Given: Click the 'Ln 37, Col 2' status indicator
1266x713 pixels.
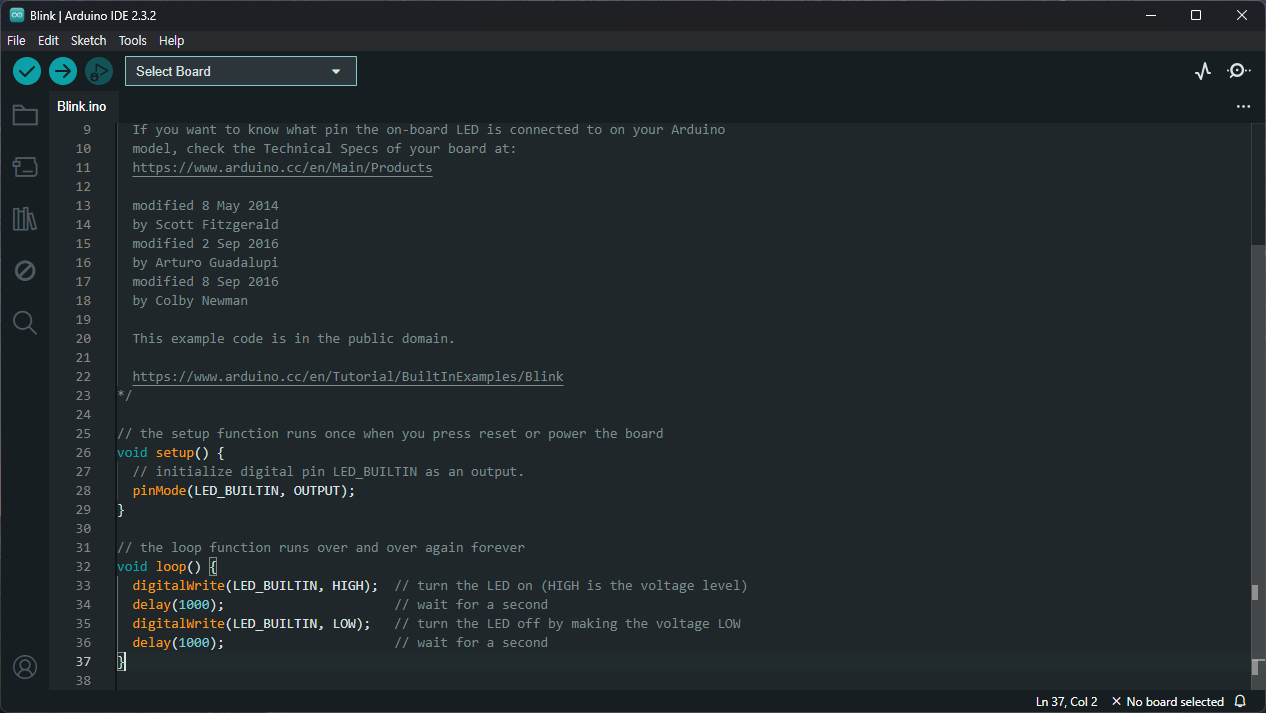Looking at the screenshot, I should pyautogui.click(x=1067, y=702).
